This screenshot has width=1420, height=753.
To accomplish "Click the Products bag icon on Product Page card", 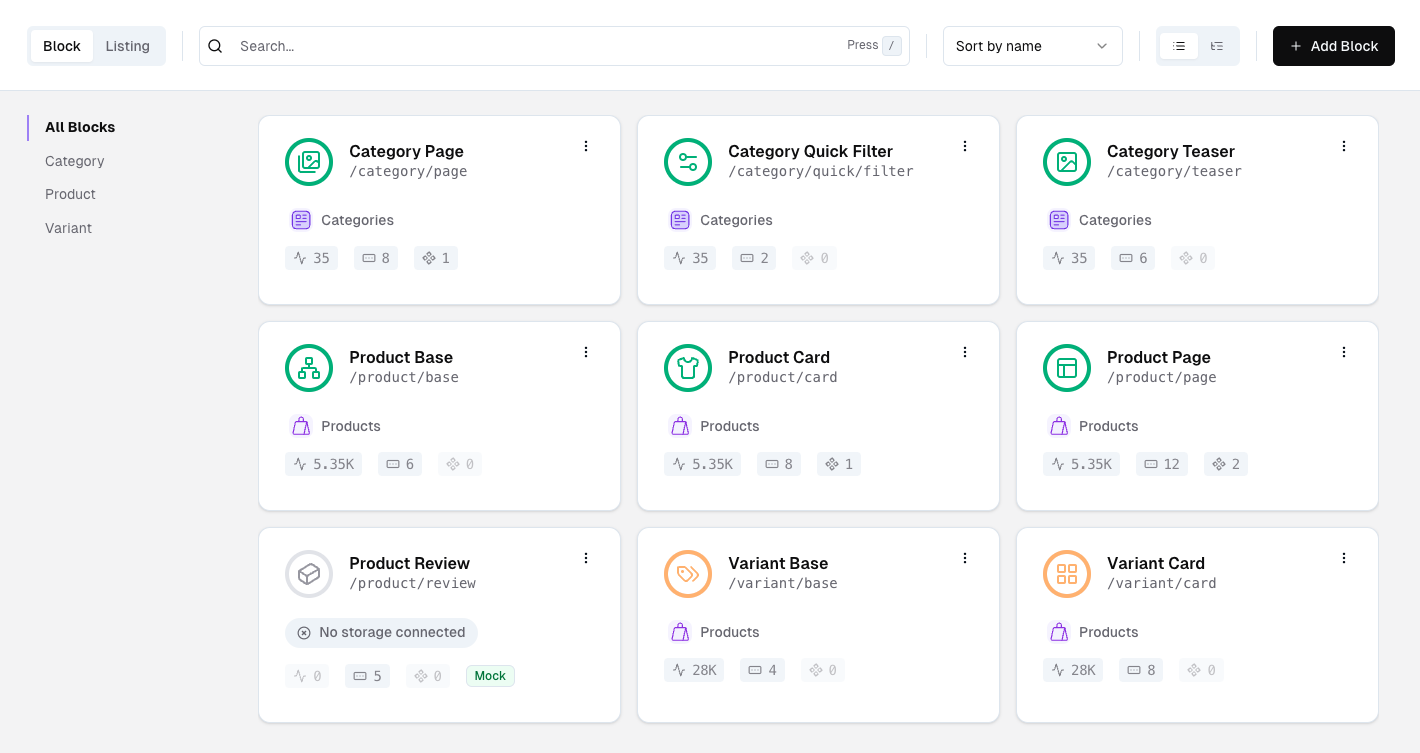I will pyautogui.click(x=1058, y=426).
